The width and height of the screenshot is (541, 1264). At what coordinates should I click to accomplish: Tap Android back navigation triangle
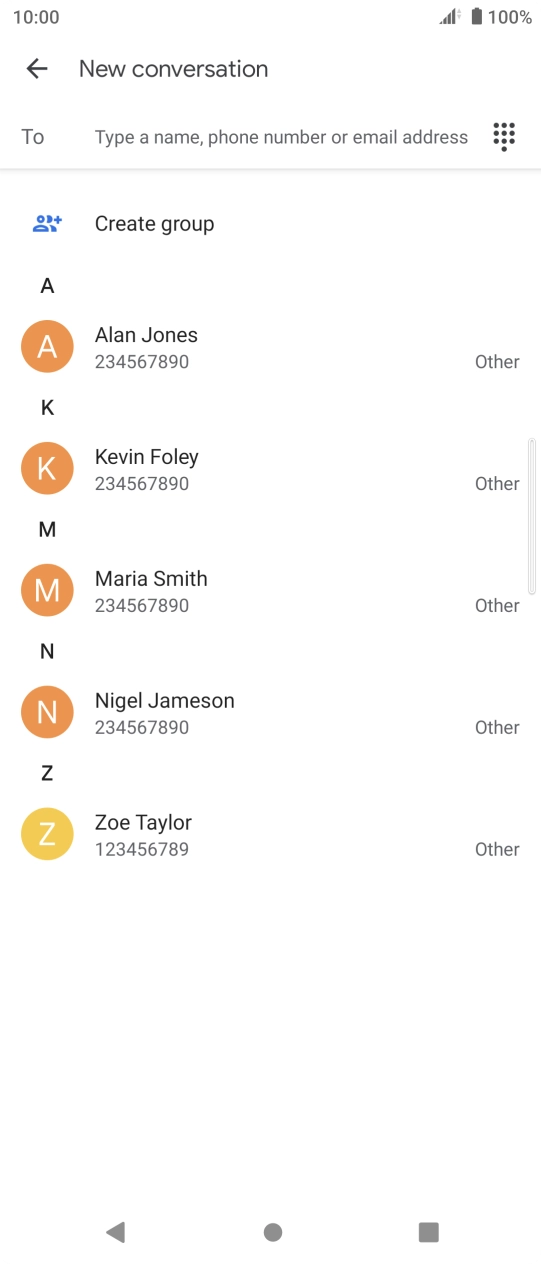pos(115,1232)
